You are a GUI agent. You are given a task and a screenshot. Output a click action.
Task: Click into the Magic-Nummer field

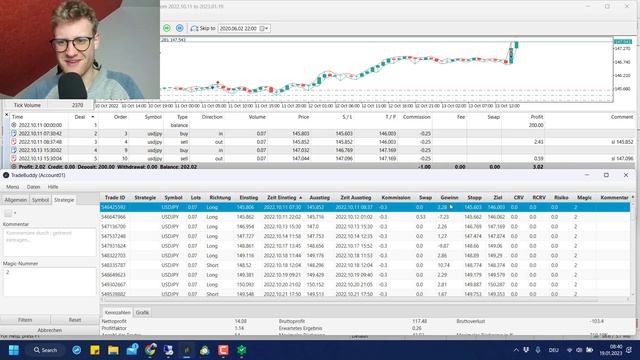pos(50,282)
